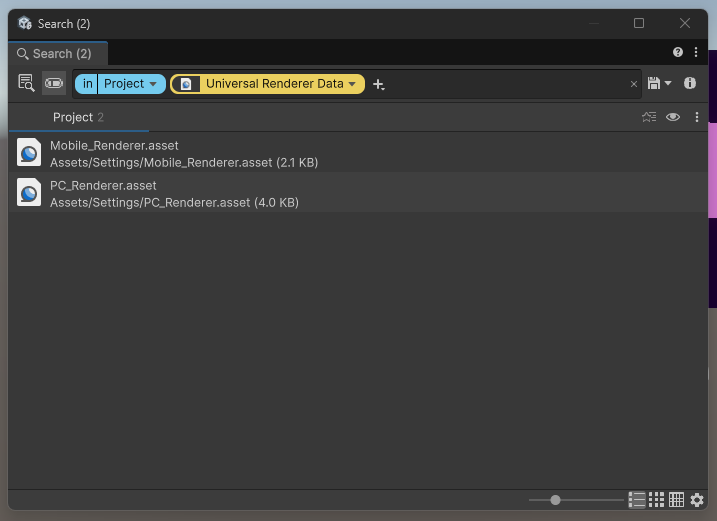Open Project group more options menu
This screenshot has width=717, height=521.
coord(697,117)
